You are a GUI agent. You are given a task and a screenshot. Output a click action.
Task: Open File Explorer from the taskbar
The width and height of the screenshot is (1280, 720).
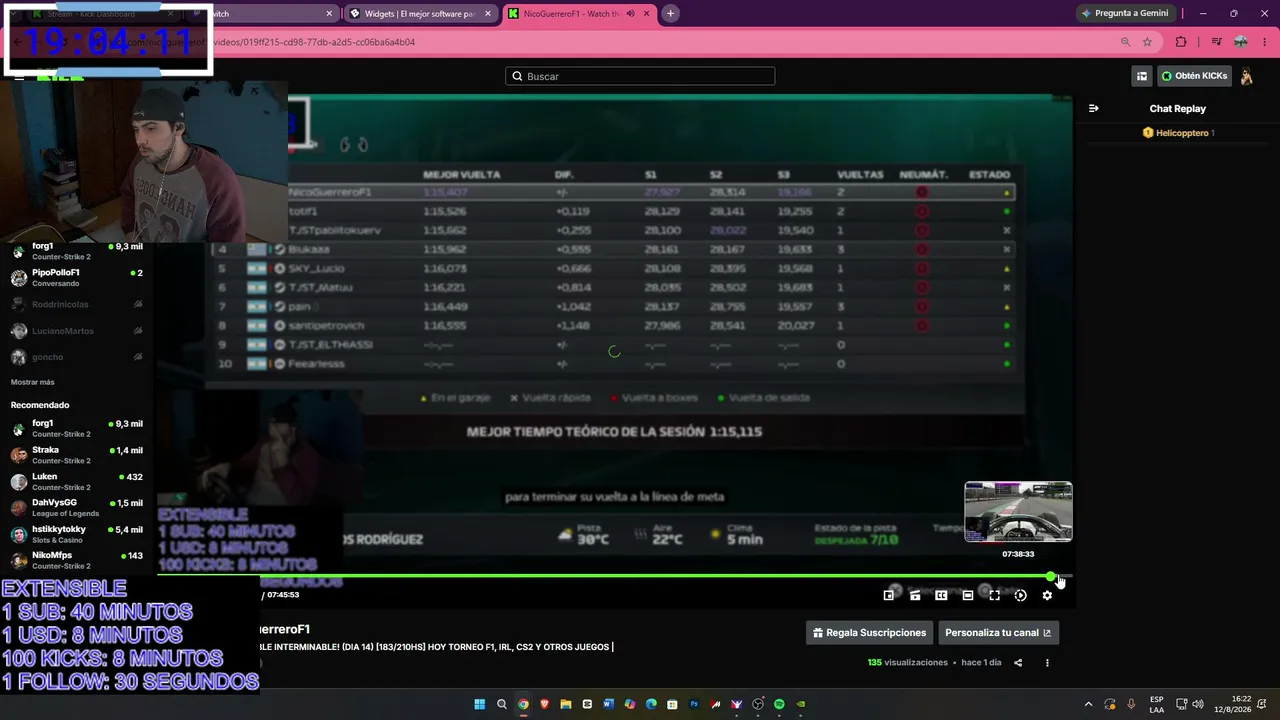(x=566, y=704)
